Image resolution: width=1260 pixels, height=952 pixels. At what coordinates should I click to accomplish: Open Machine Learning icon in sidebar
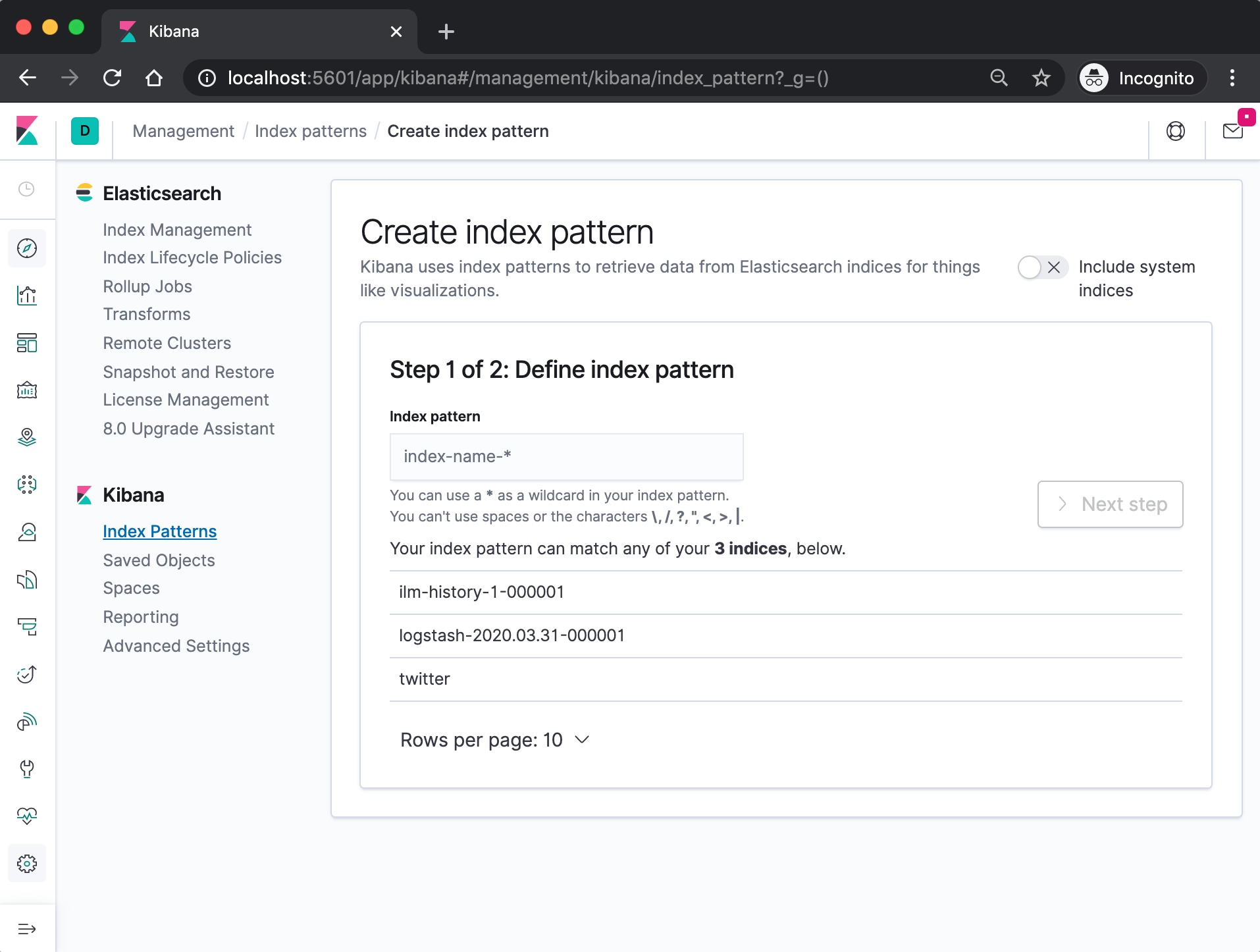(x=27, y=485)
